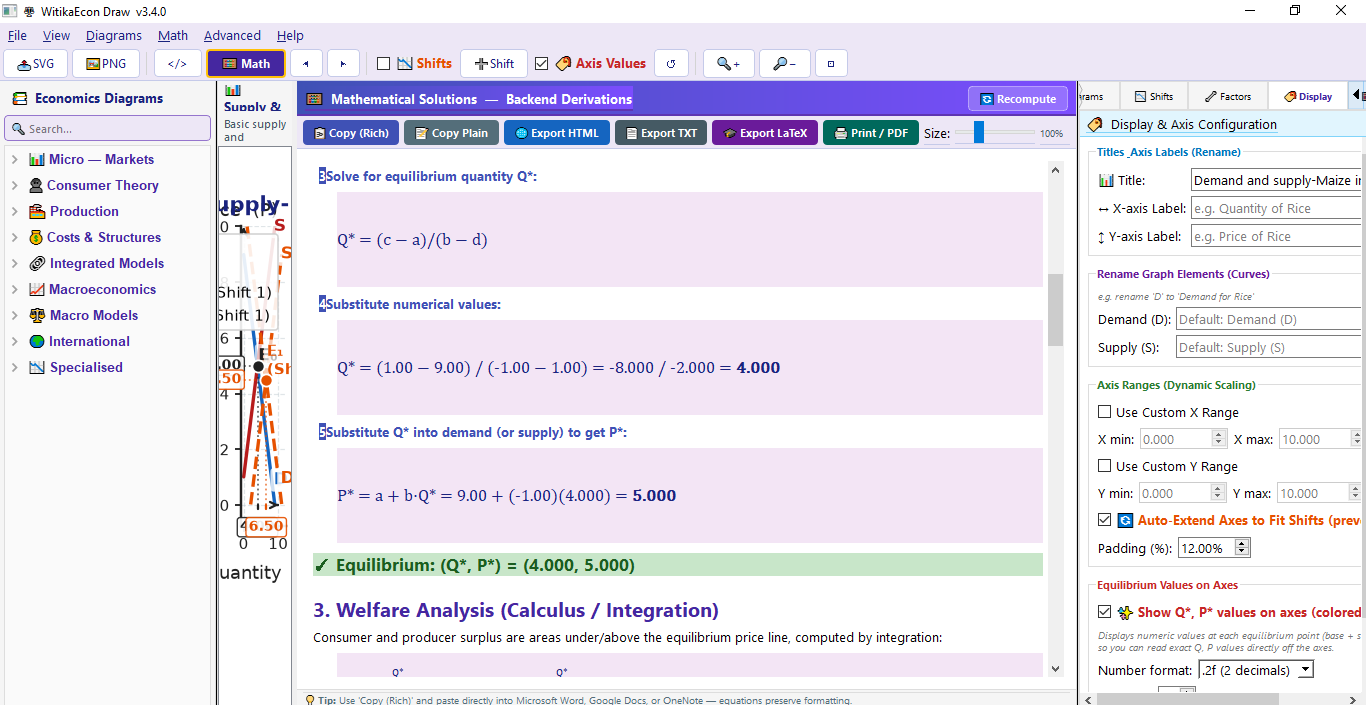This screenshot has width=1366, height=705.
Task: Open the Diagrams menu
Action: click(114, 35)
